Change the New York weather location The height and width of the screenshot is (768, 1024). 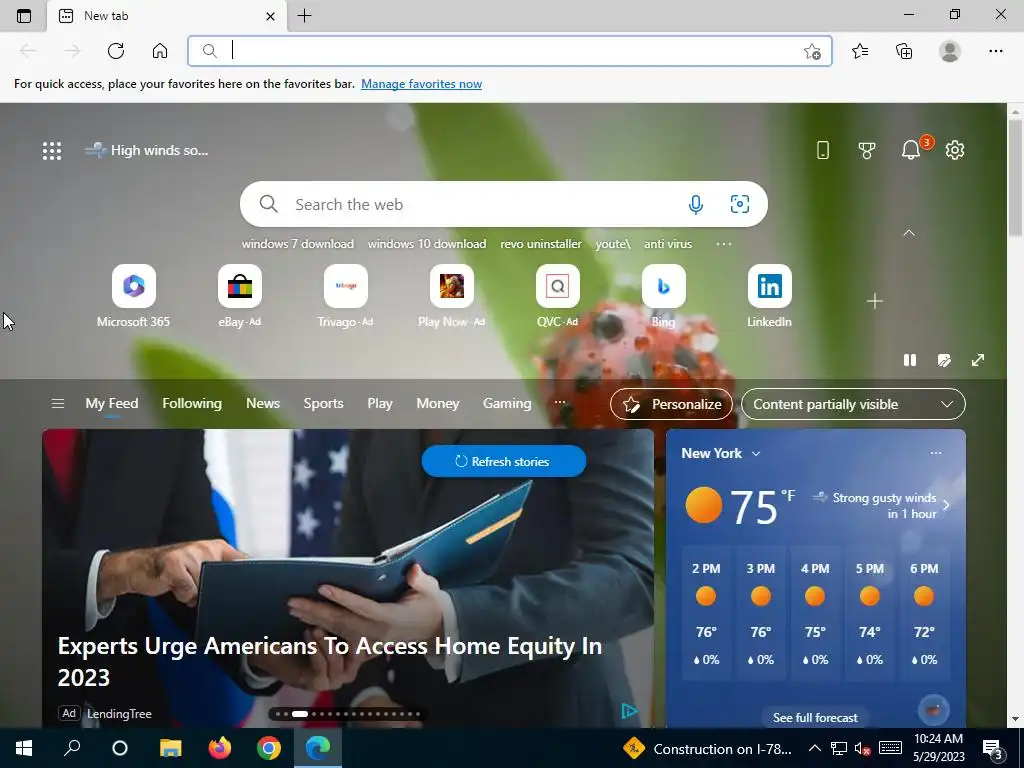tap(721, 453)
